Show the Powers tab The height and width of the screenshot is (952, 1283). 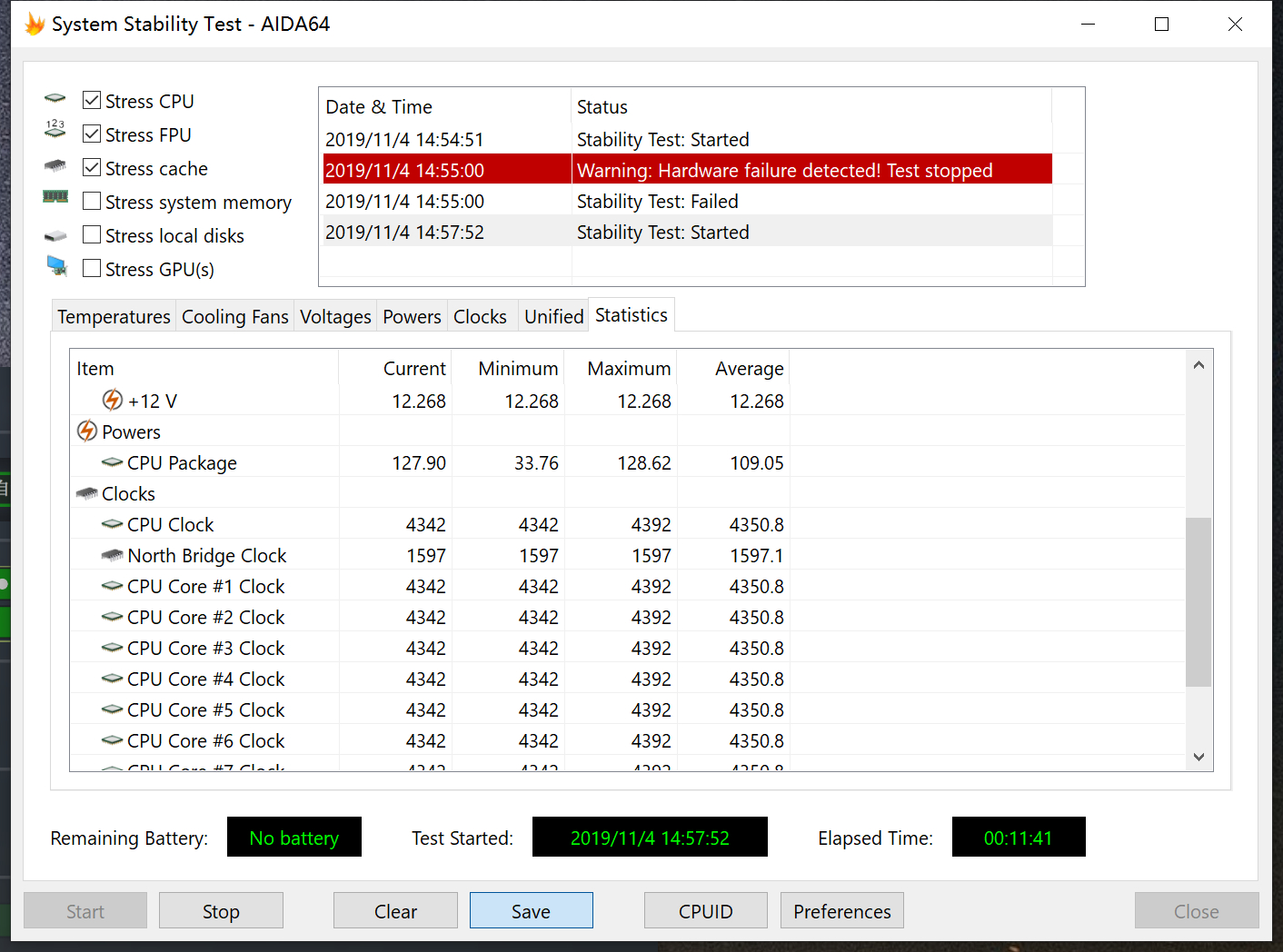(412, 316)
